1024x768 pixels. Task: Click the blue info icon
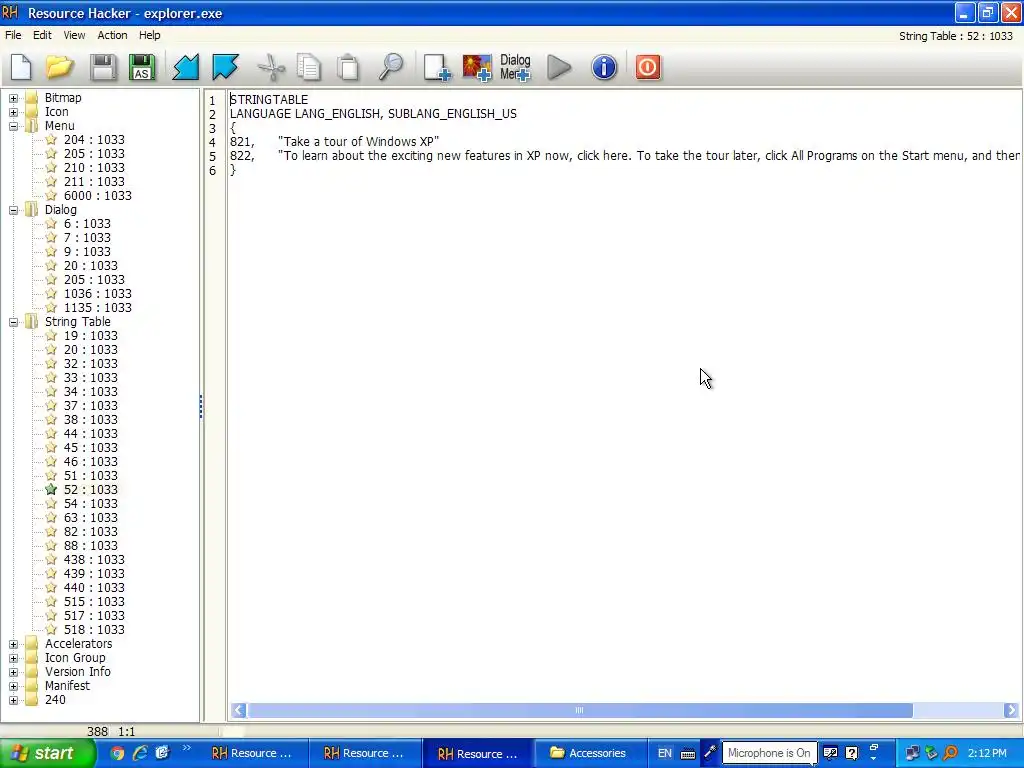[604, 67]
